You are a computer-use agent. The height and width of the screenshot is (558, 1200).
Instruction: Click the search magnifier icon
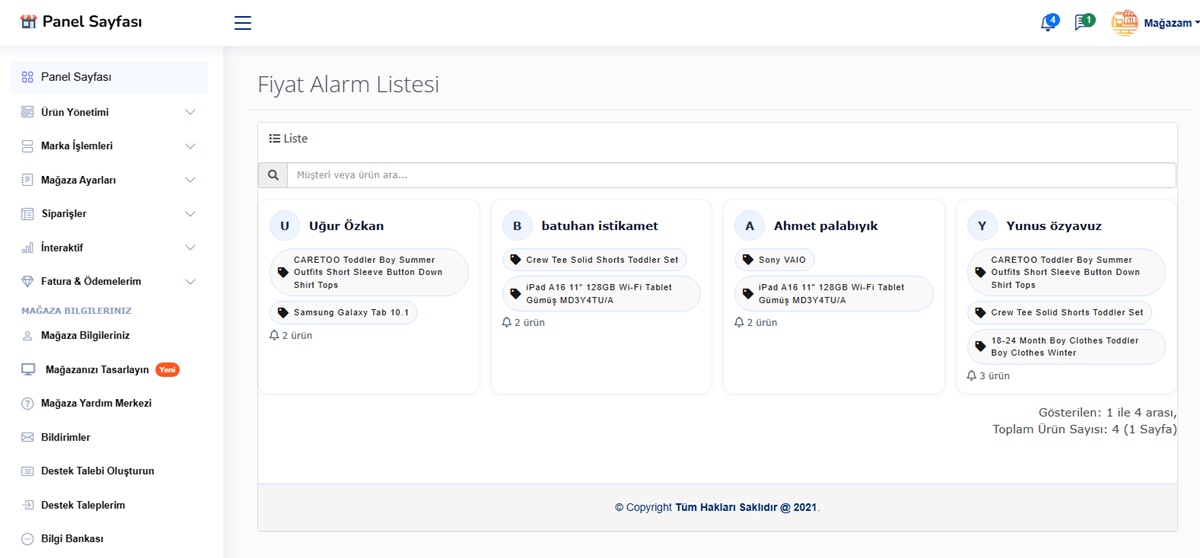[273, 175]
